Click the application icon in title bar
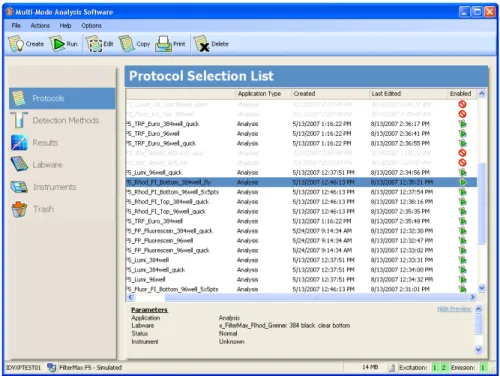This screenshot has height=376, width=500. coord(10,12)
